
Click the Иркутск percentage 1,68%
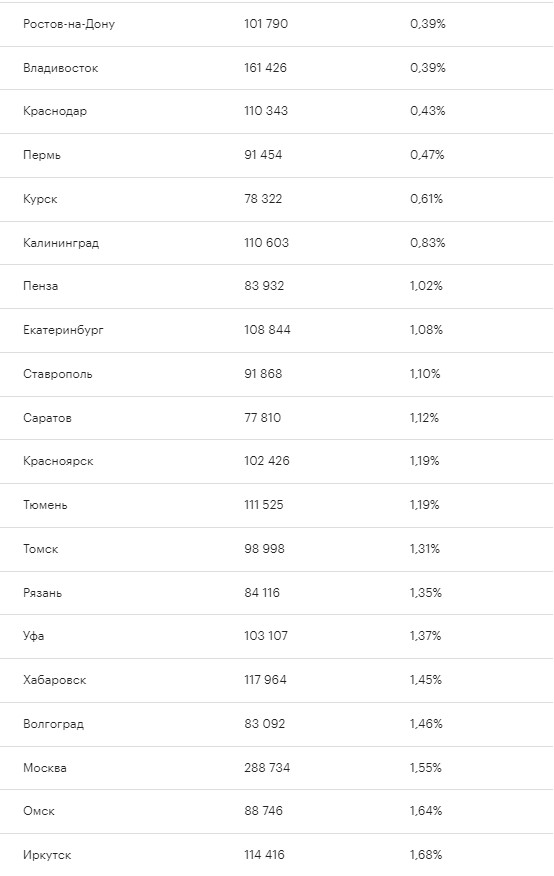point(426,854)
